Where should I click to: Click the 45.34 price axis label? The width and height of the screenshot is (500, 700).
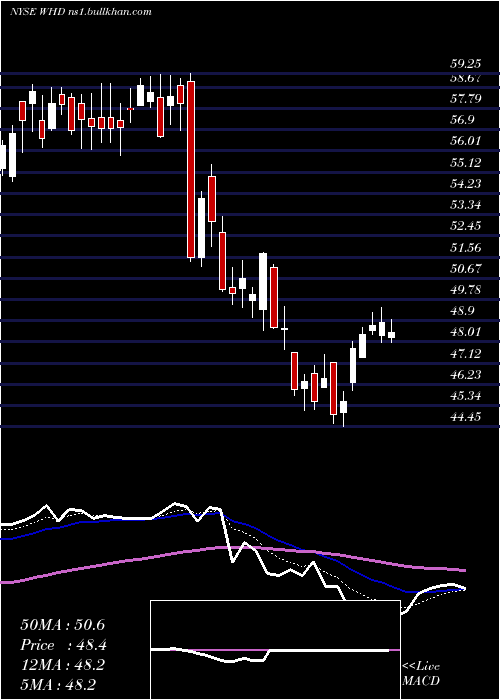[465, 396]
